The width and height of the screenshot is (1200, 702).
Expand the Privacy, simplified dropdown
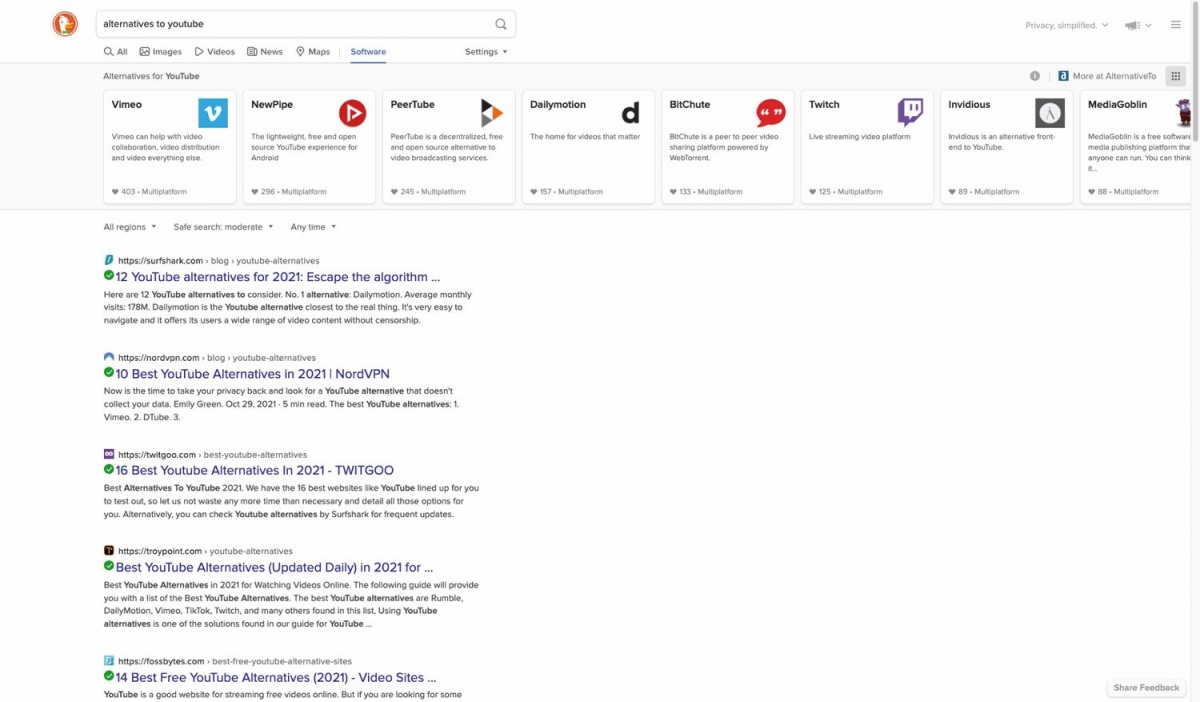[x=1066, y=25]
